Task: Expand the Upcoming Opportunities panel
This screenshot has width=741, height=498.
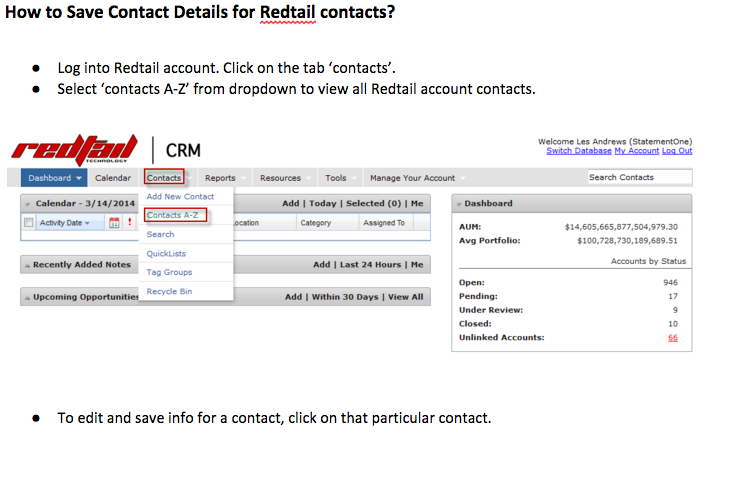Action: (x=27, y=298)
